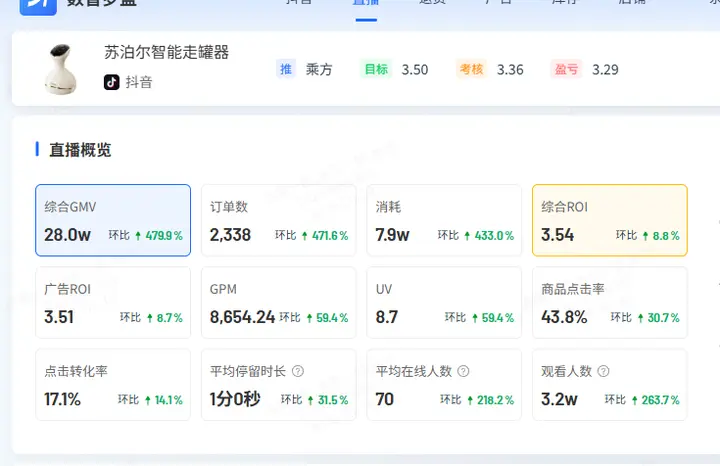Open the product image thumbnail
Screen dimensions: 720x466
click(61, 69)
